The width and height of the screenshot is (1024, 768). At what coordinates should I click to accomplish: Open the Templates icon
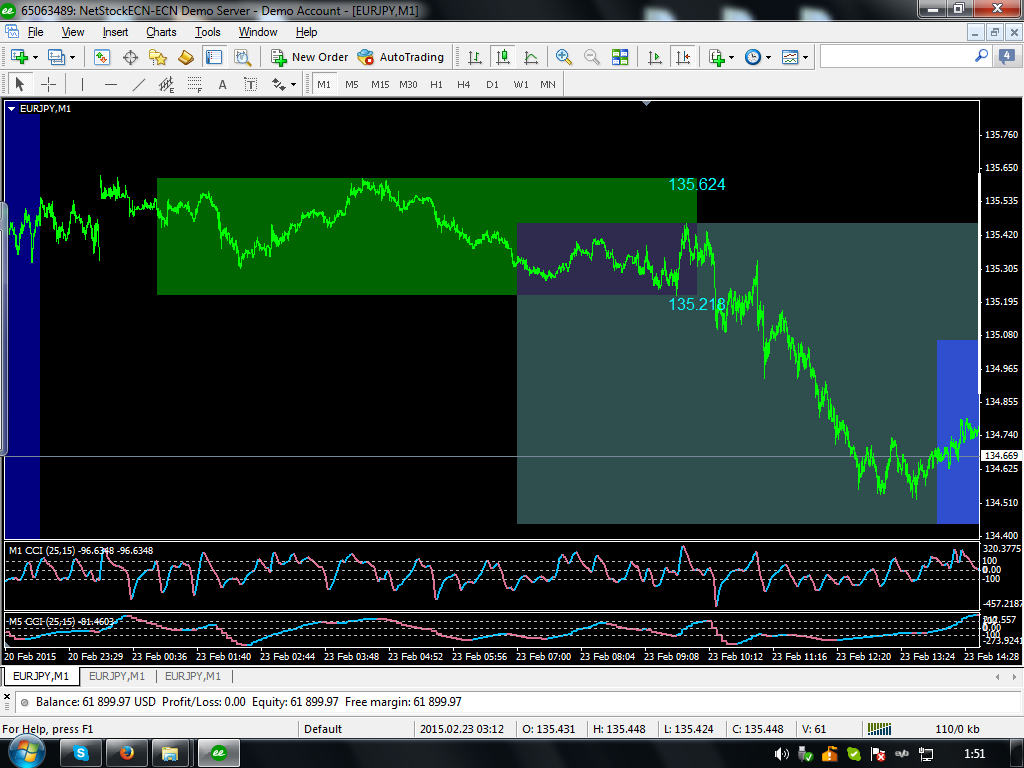tap(790, 57)
